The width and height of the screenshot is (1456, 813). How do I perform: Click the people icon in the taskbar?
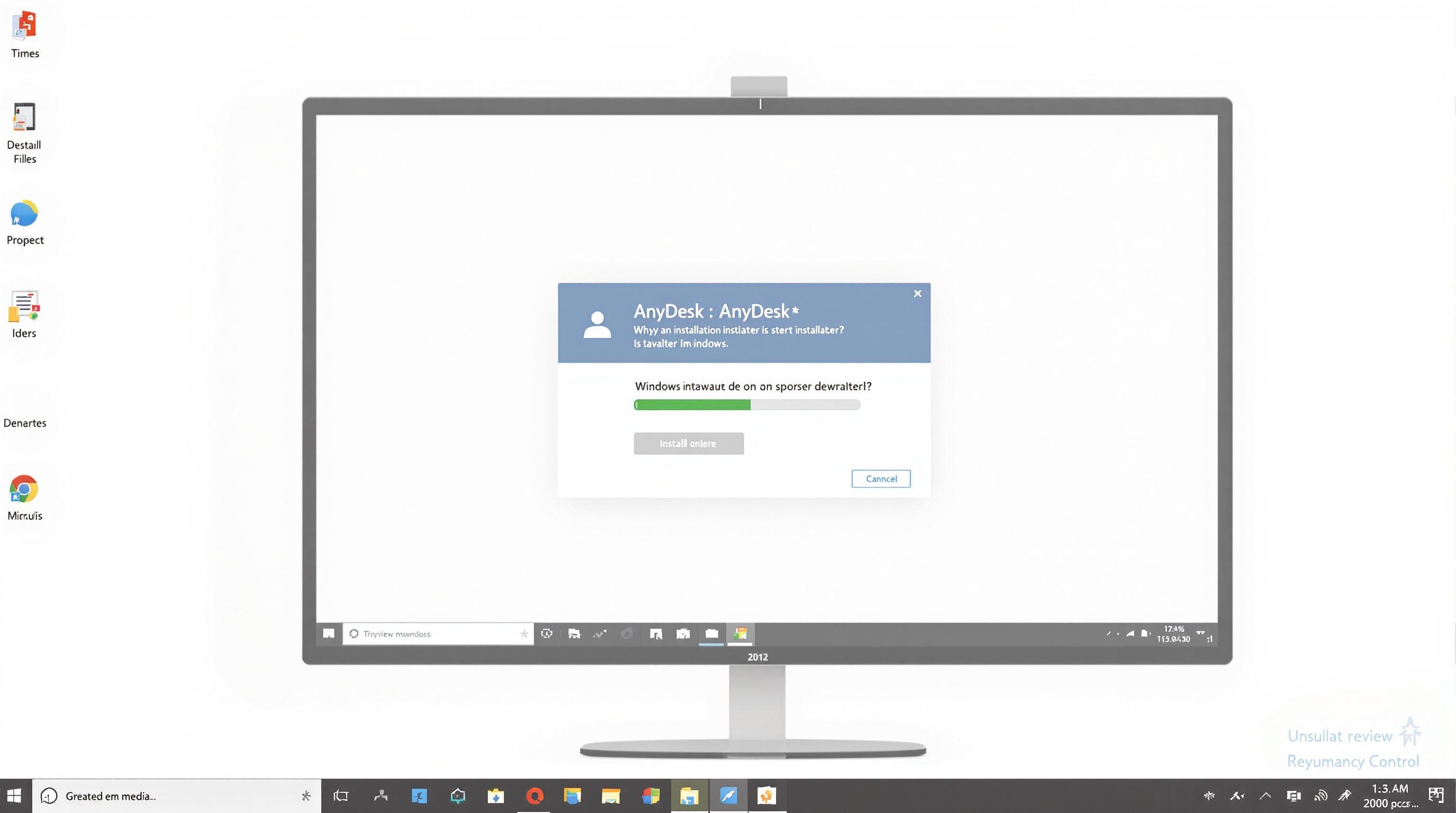tap(381, 796)
